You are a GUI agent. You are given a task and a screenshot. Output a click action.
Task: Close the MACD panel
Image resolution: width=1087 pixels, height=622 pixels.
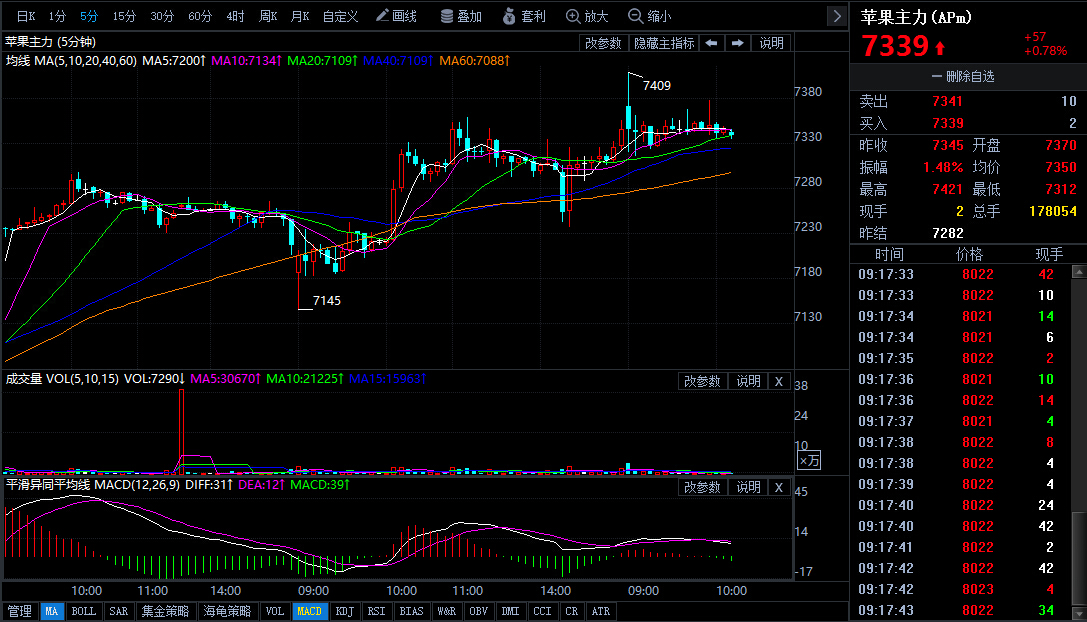coord(779,487)
